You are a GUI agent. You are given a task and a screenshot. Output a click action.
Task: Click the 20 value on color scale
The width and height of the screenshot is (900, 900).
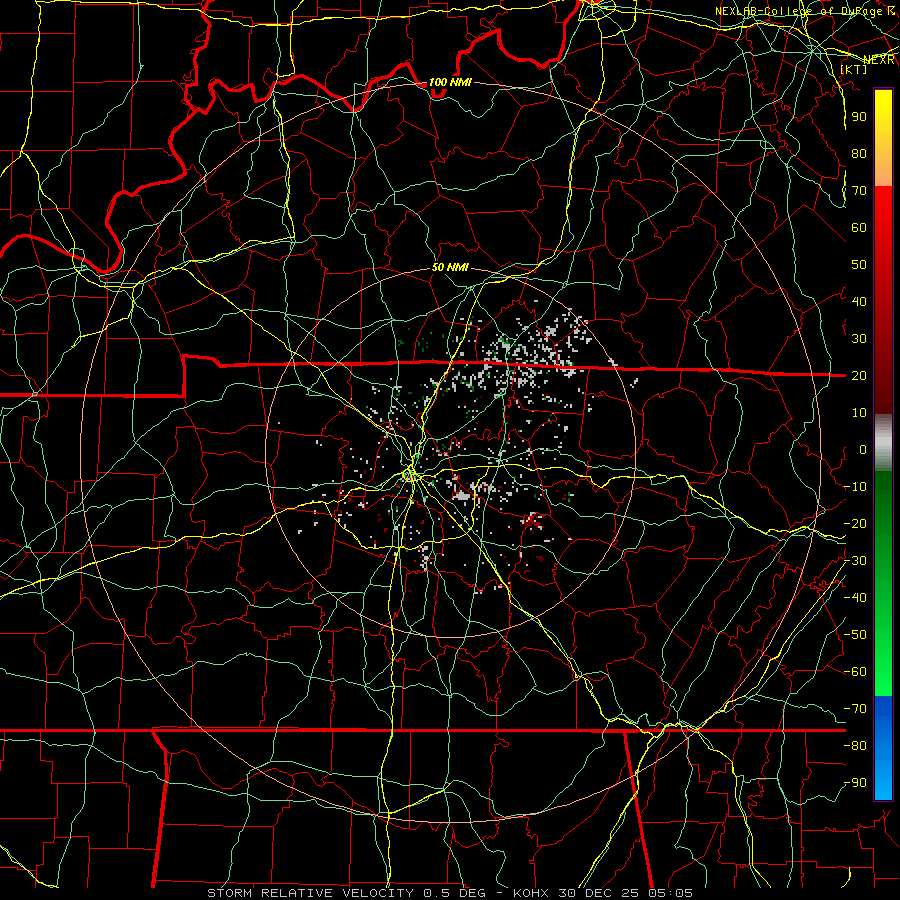[859, 376]
